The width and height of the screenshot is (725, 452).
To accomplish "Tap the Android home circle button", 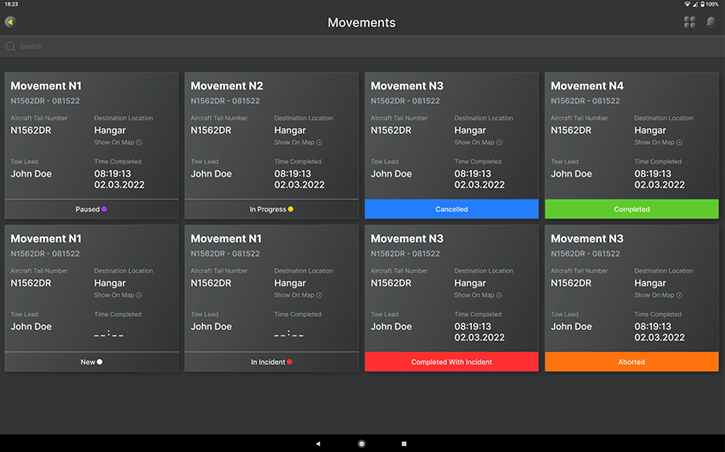I will click(x=362, y=443).
